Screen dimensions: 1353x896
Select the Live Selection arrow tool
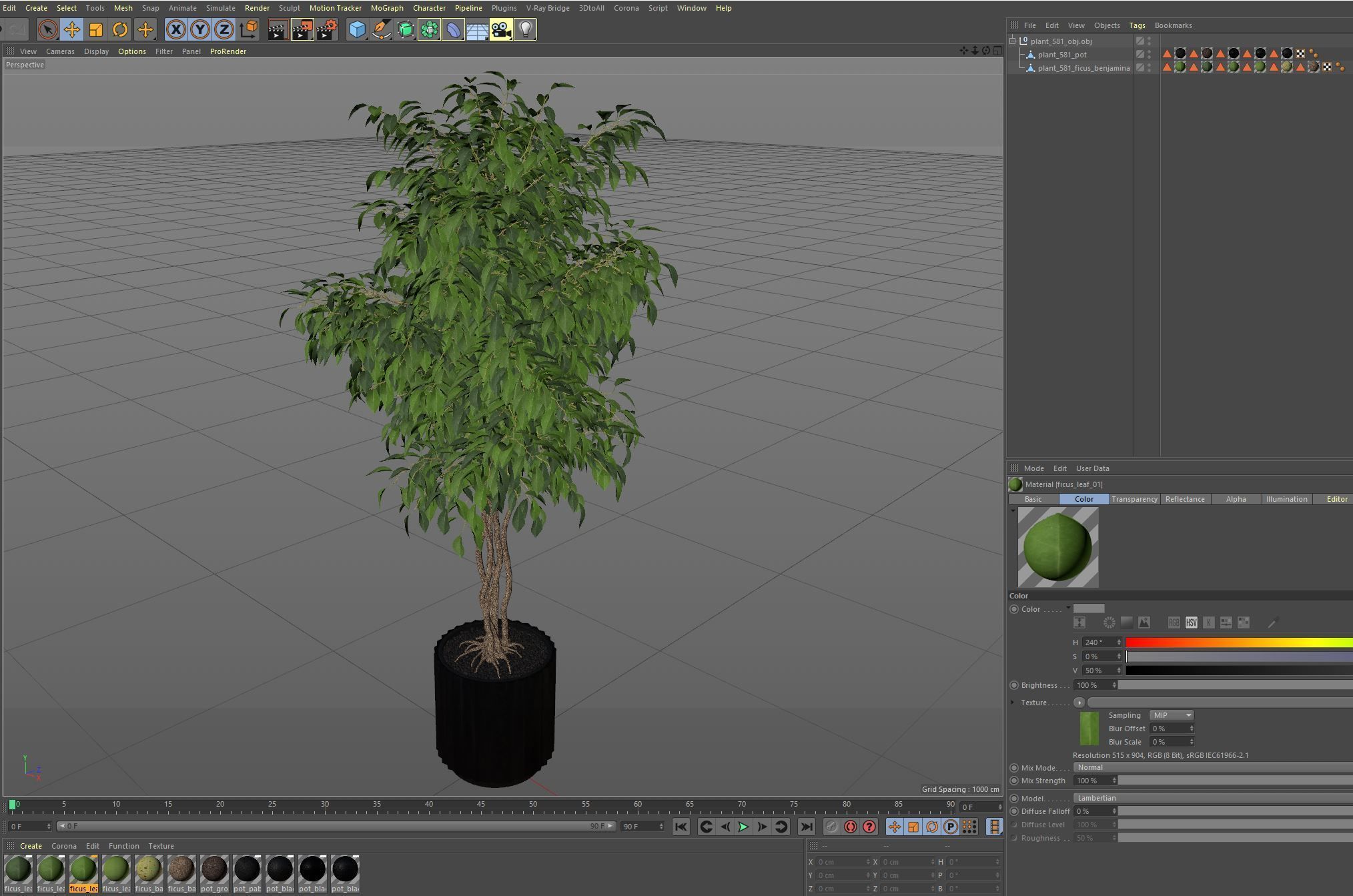tap(47, 29)
